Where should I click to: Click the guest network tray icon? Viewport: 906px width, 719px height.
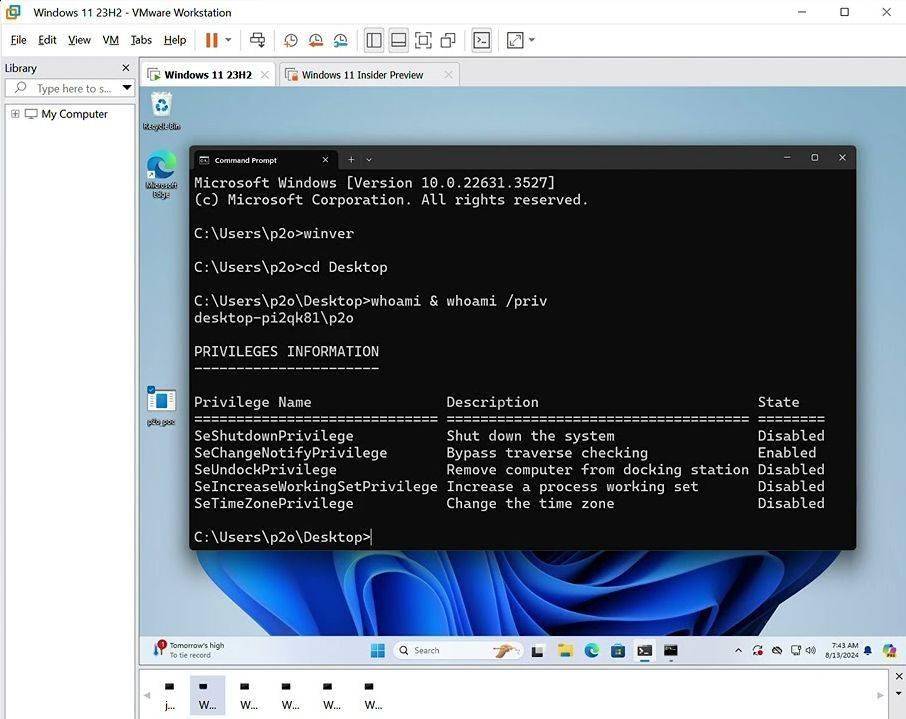point(796,651)
